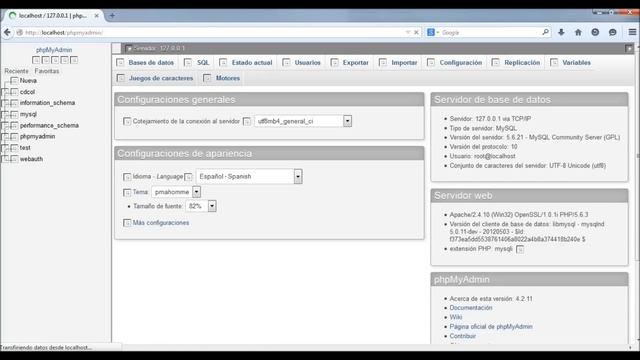This screenshot has height=360, width=640.
Task: Click the search engine selector icon
Action: click(432, 32)
